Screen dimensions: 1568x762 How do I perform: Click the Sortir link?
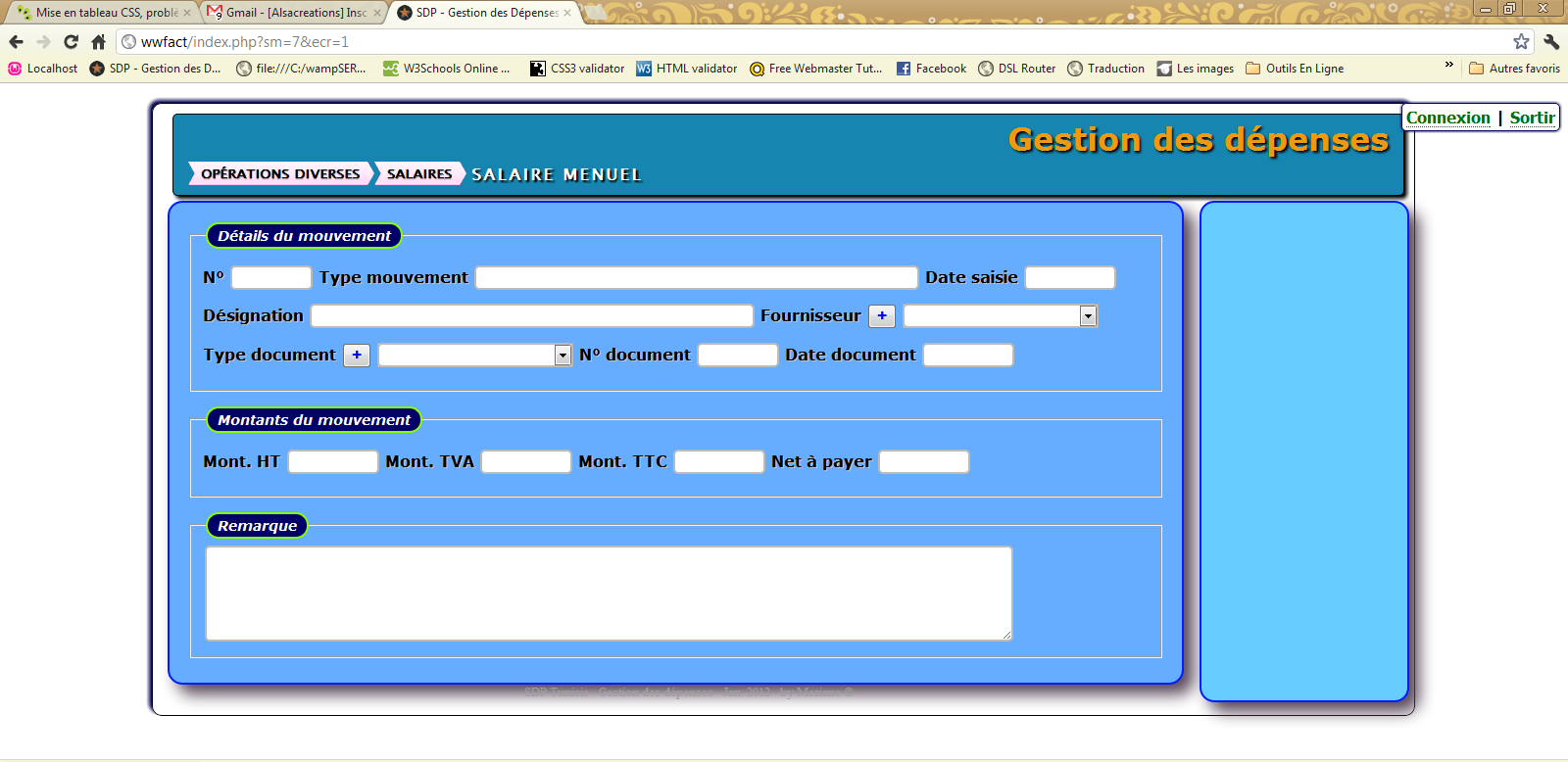point(1532,118)
